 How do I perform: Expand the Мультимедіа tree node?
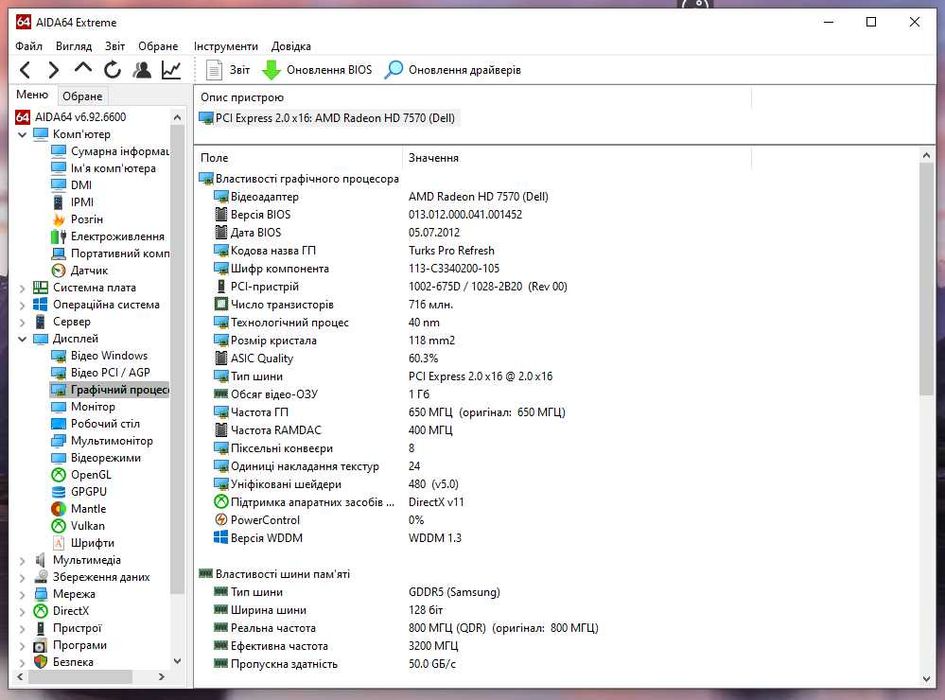[22, 561]
